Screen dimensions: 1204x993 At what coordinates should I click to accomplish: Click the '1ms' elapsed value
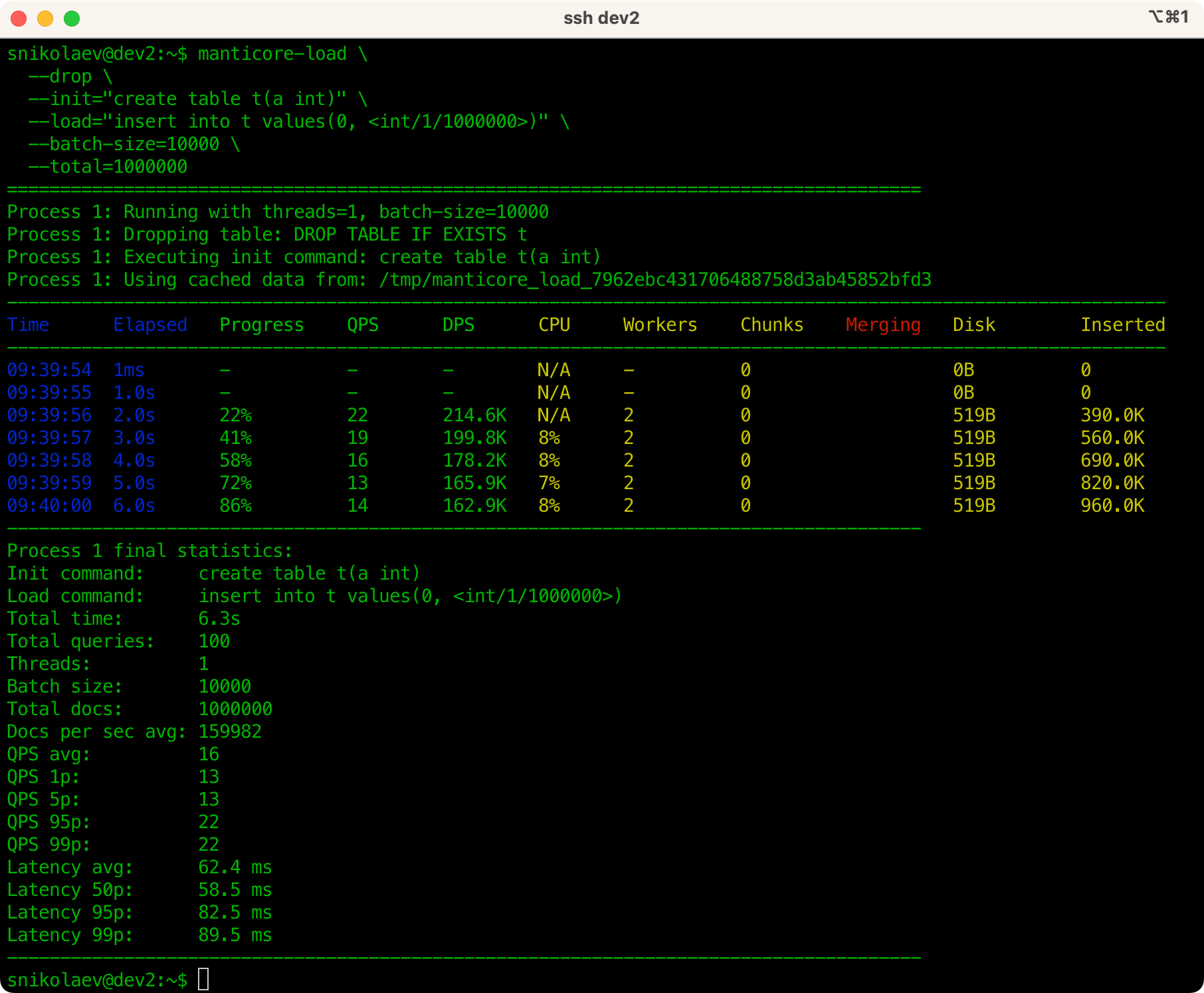click(x=129, y=370)
